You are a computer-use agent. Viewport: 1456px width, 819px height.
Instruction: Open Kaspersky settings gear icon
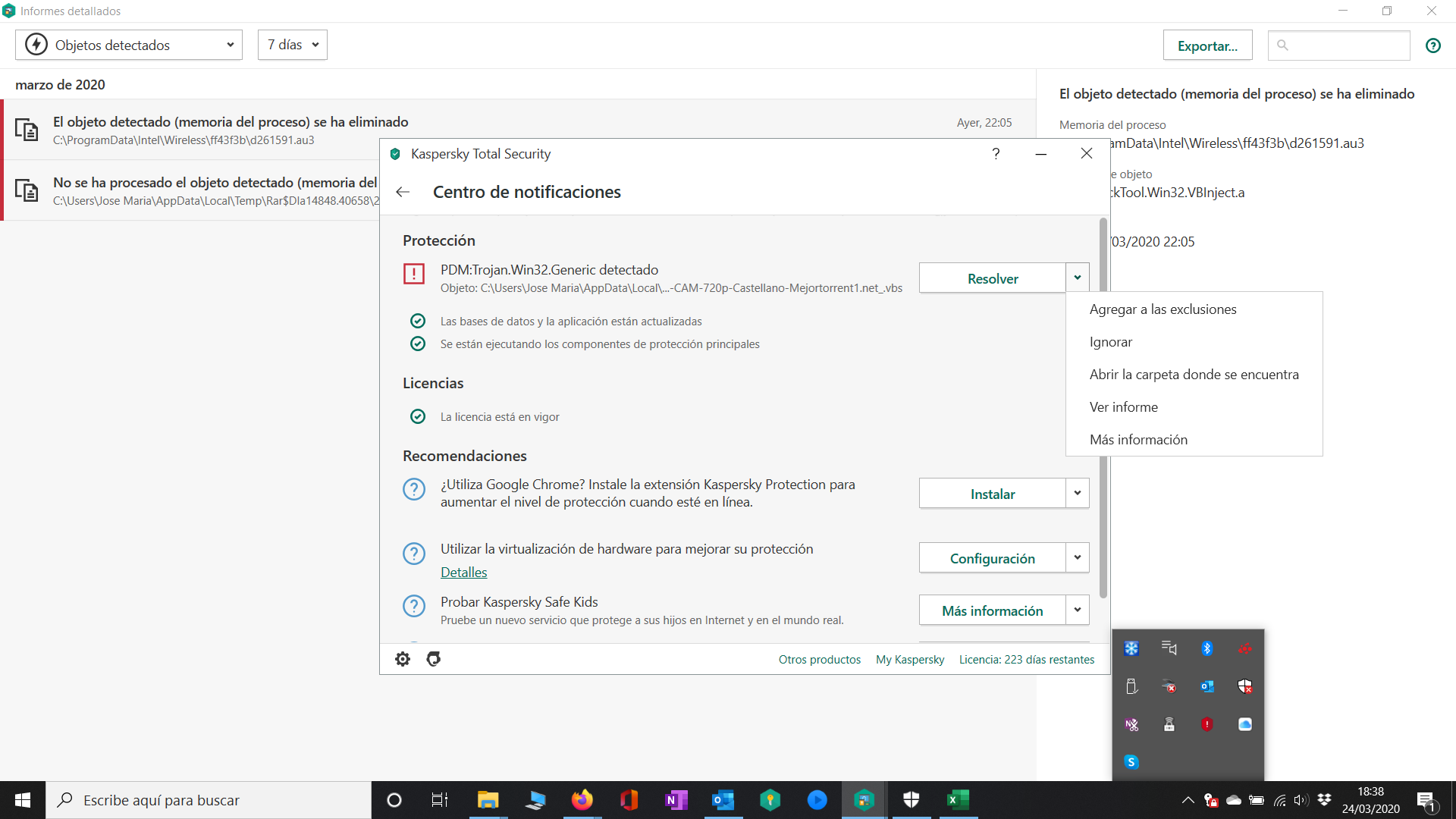coord(403,659)
